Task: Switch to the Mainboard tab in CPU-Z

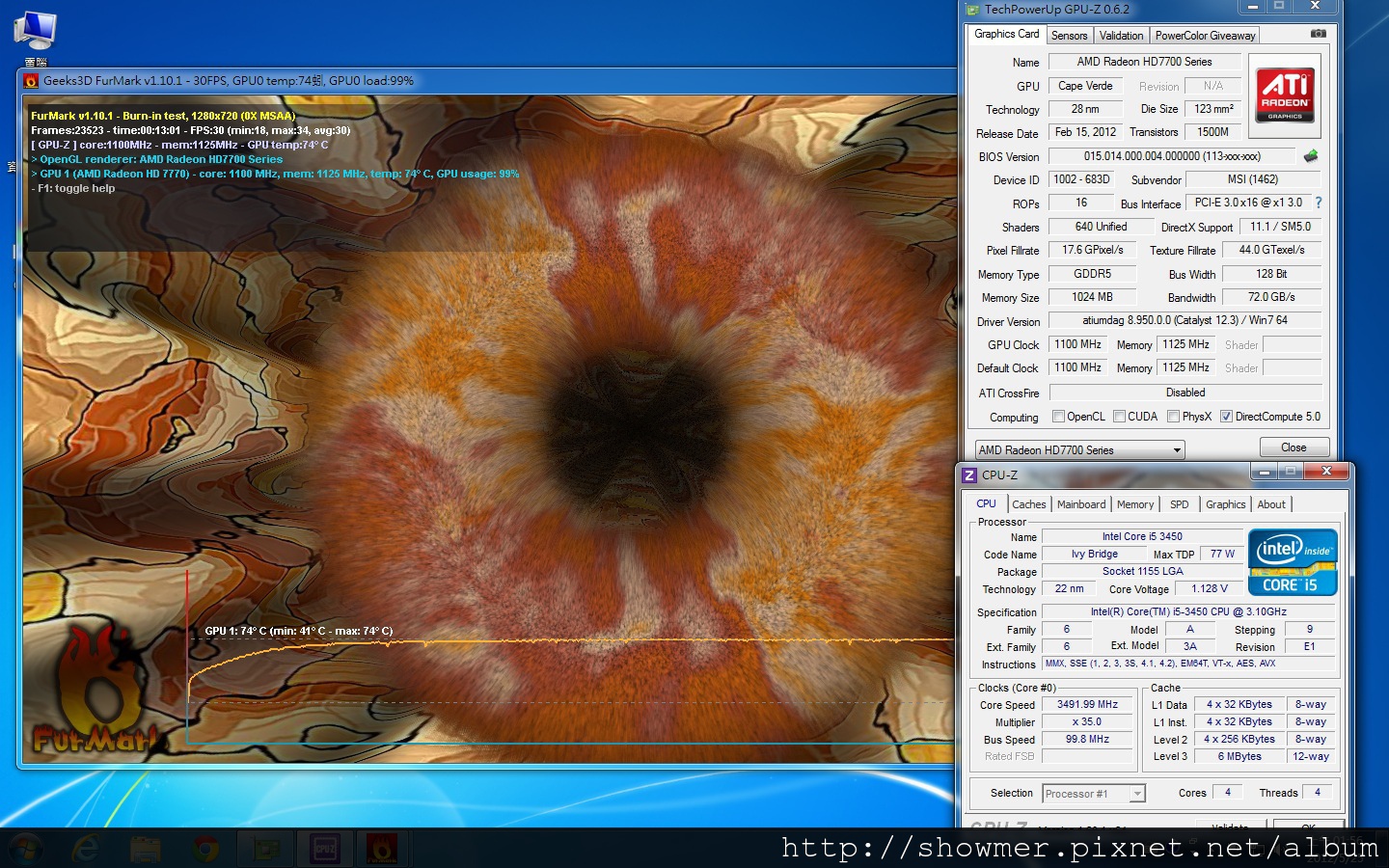Action: coord(1081,504)
